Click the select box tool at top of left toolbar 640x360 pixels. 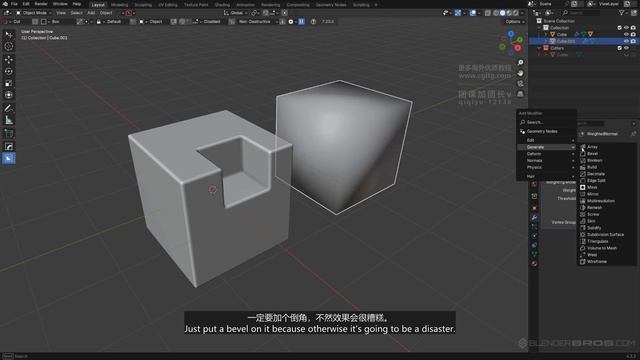pyautogui.click(x=9, y=35)
